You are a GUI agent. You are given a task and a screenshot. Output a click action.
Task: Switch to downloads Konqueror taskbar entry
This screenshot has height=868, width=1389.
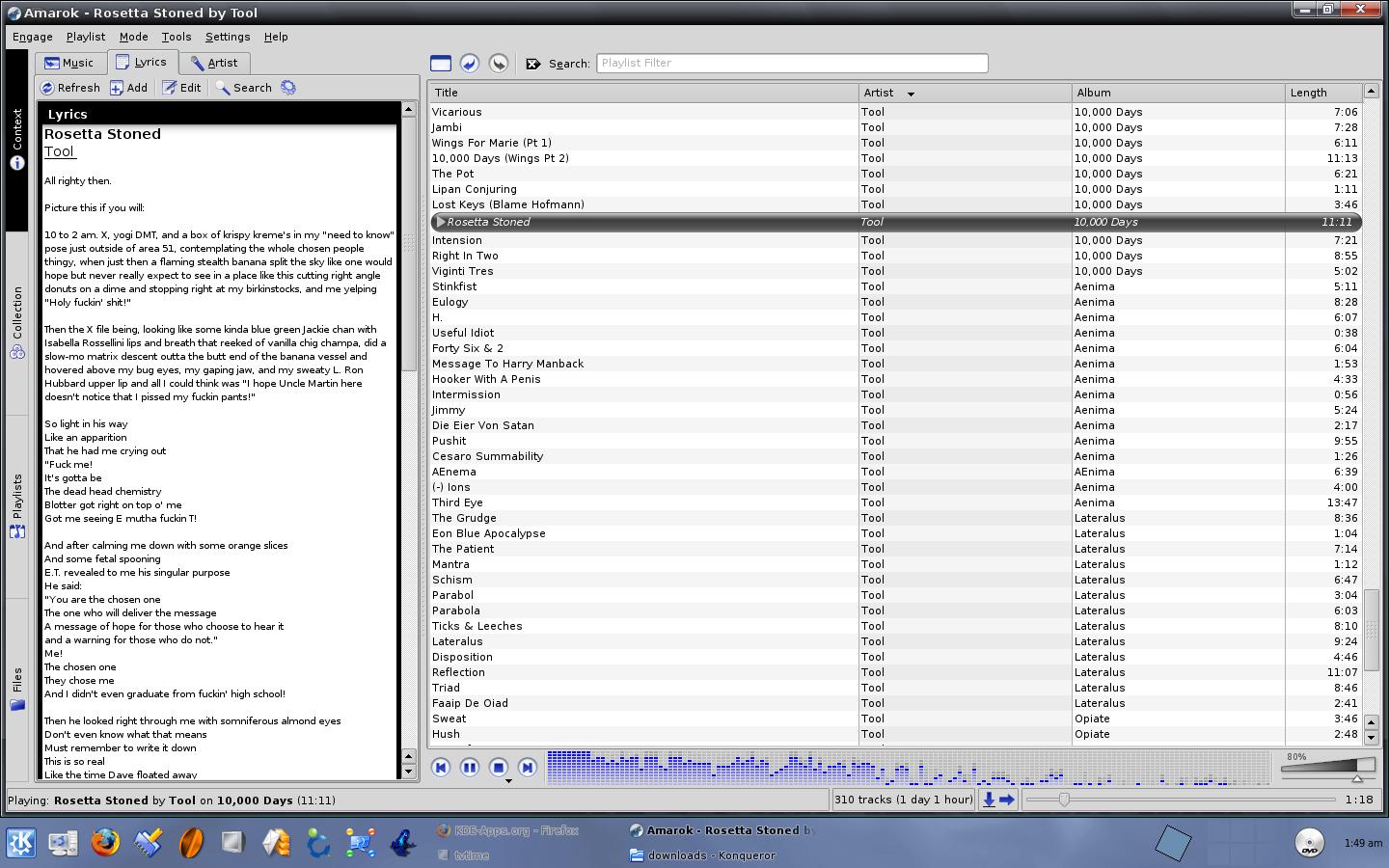pyautogui.click(x=703, y=855)
